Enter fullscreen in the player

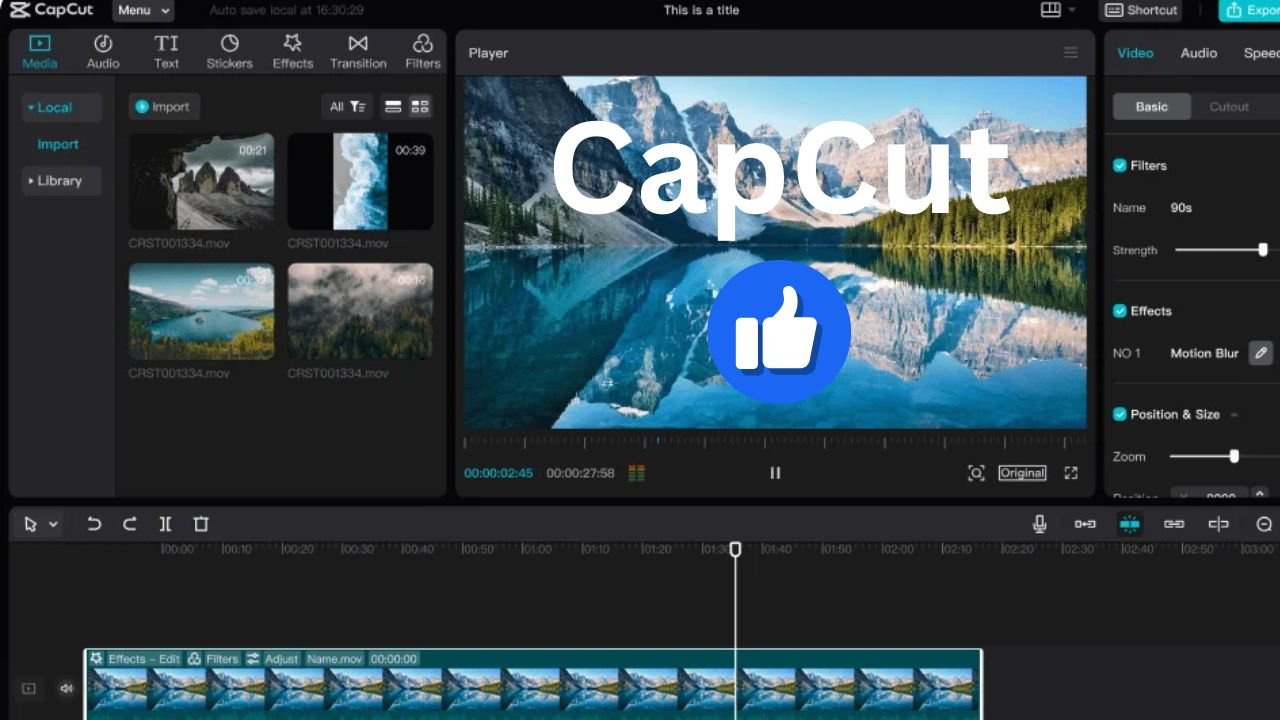(x=1071, y=473)
